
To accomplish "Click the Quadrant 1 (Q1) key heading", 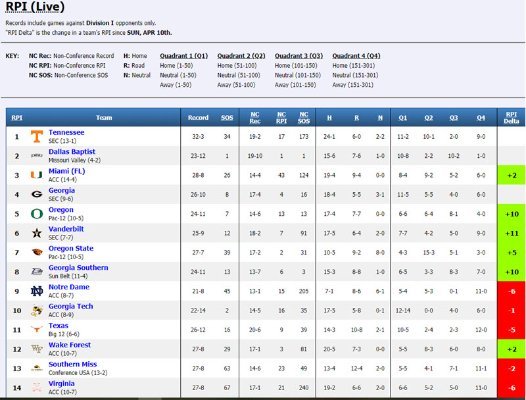I will coord(184,56).
